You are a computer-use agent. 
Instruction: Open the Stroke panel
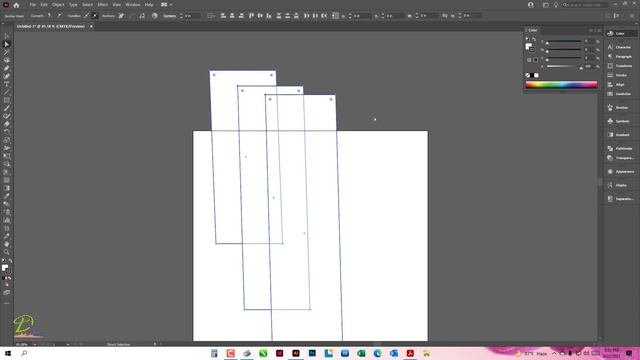tap(620, 75)
